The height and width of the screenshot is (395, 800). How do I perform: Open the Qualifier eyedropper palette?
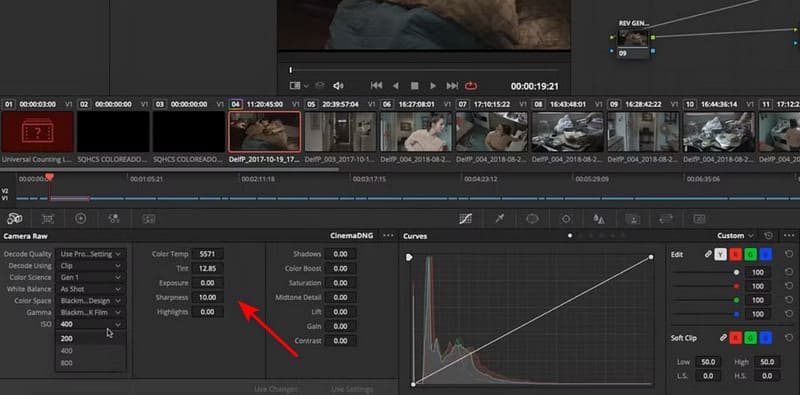(499, 219)
